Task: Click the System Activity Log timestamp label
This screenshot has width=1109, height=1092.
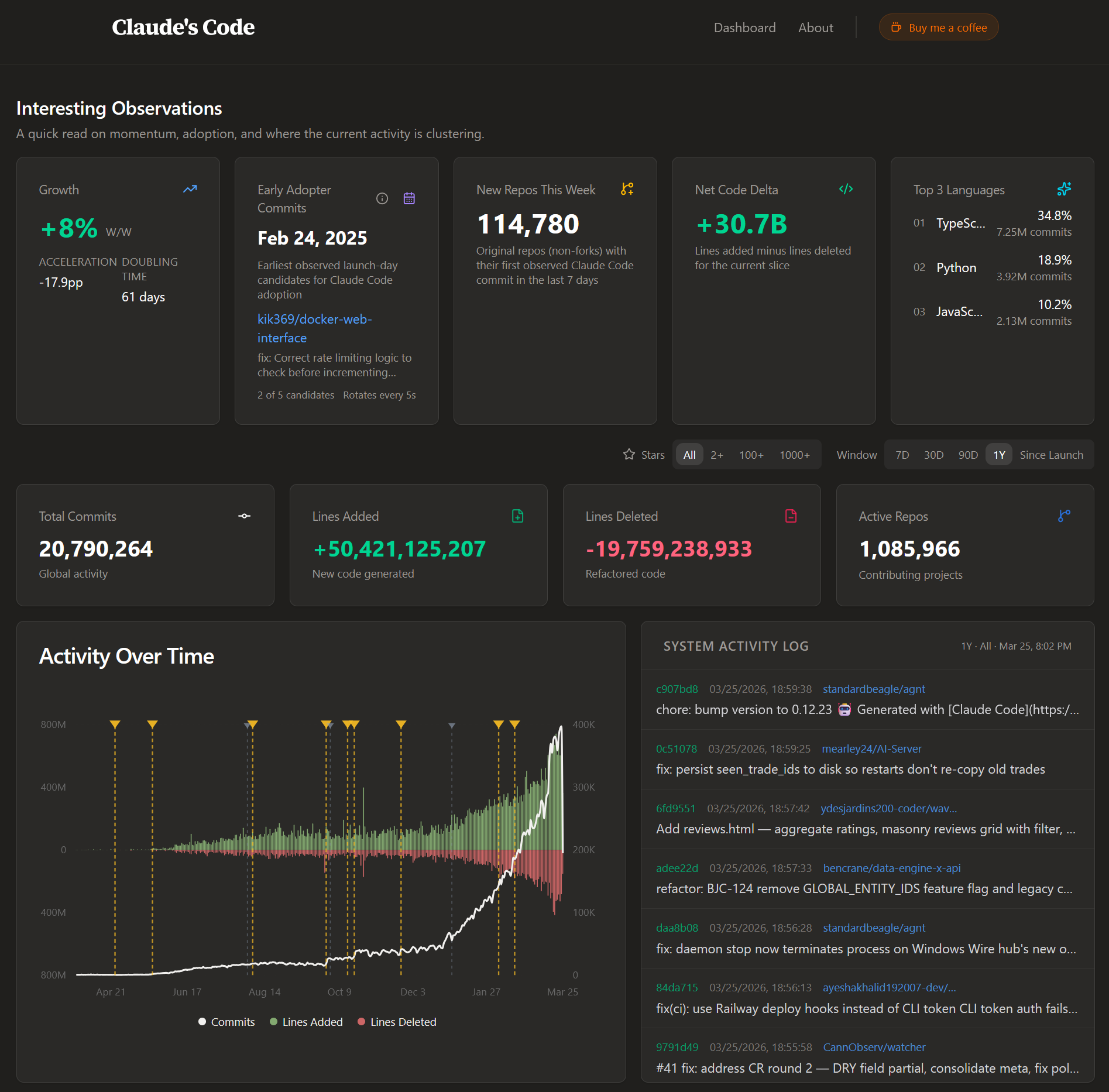Action: tap(1016, 646)
